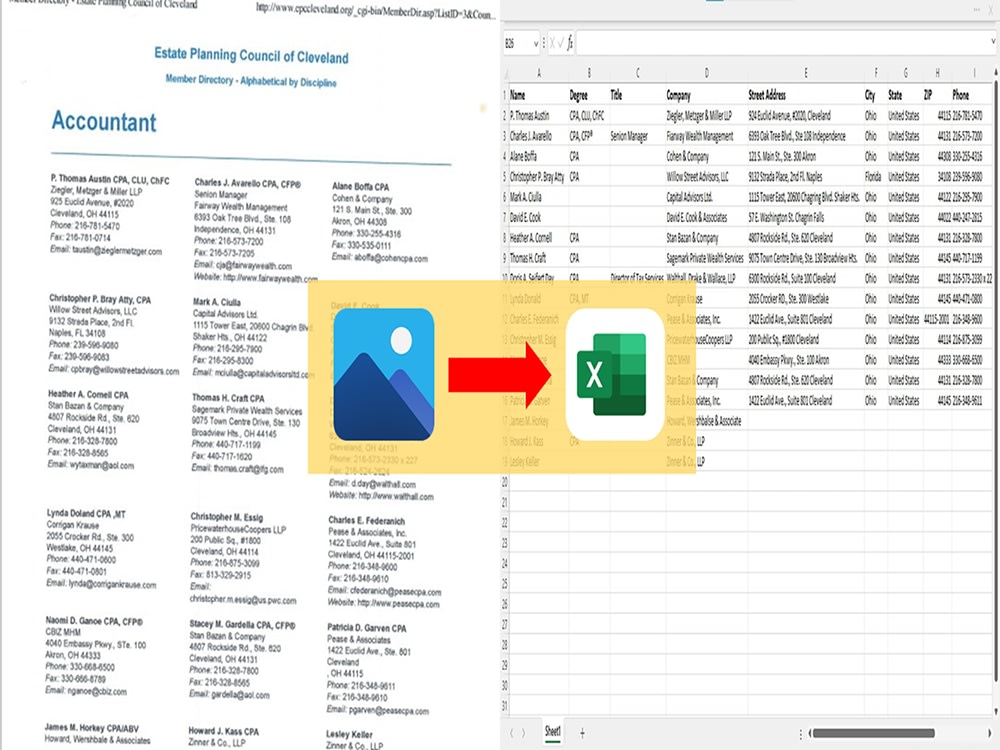Select column D header
Image resolution: width=1000 pixels, height=750 pixels.
click(x=706, y=73)
